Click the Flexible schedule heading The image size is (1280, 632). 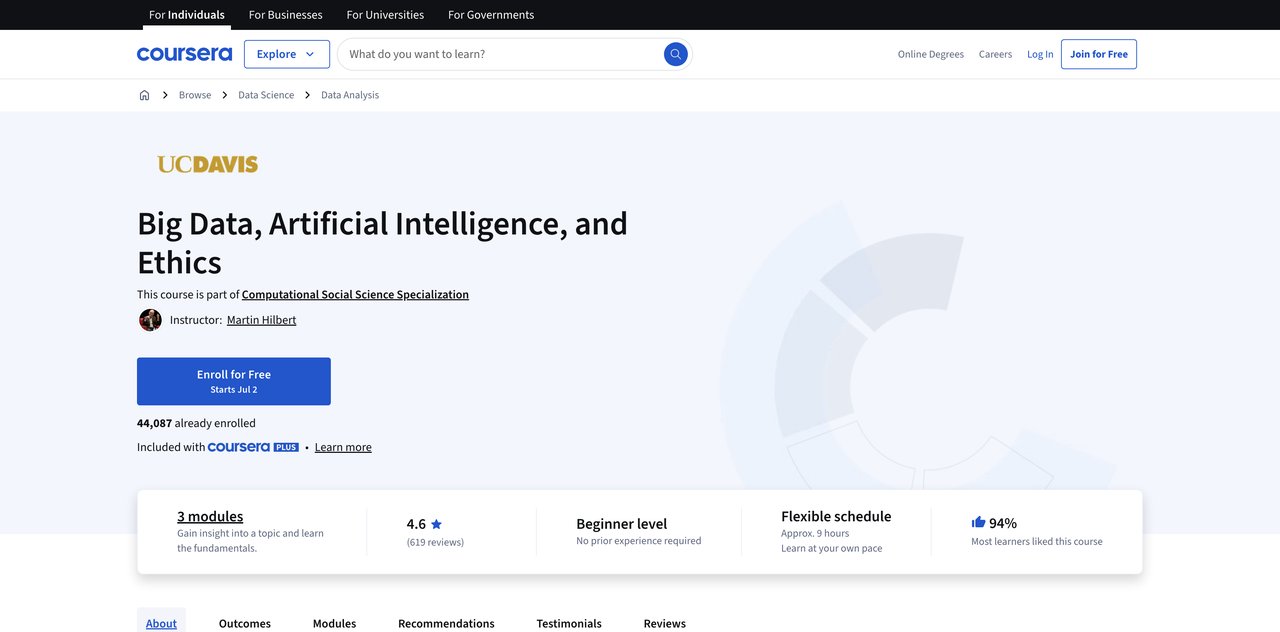(836, 516)
